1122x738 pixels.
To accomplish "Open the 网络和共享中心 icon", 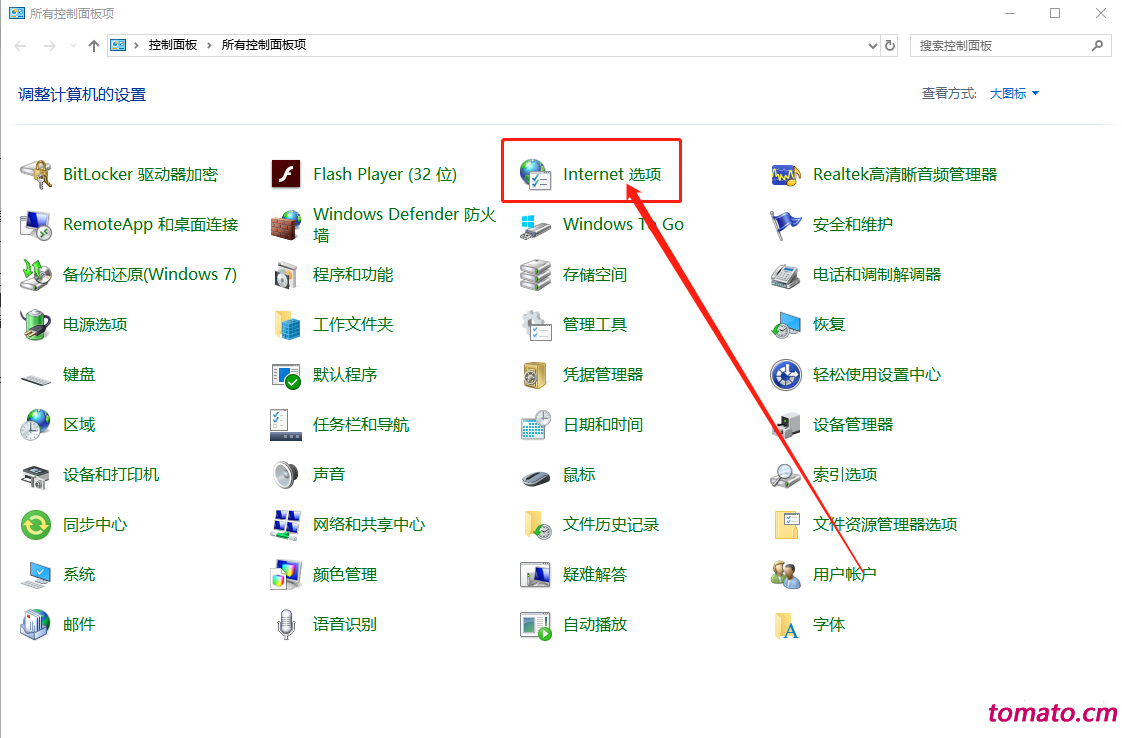I will pos(286,525).
